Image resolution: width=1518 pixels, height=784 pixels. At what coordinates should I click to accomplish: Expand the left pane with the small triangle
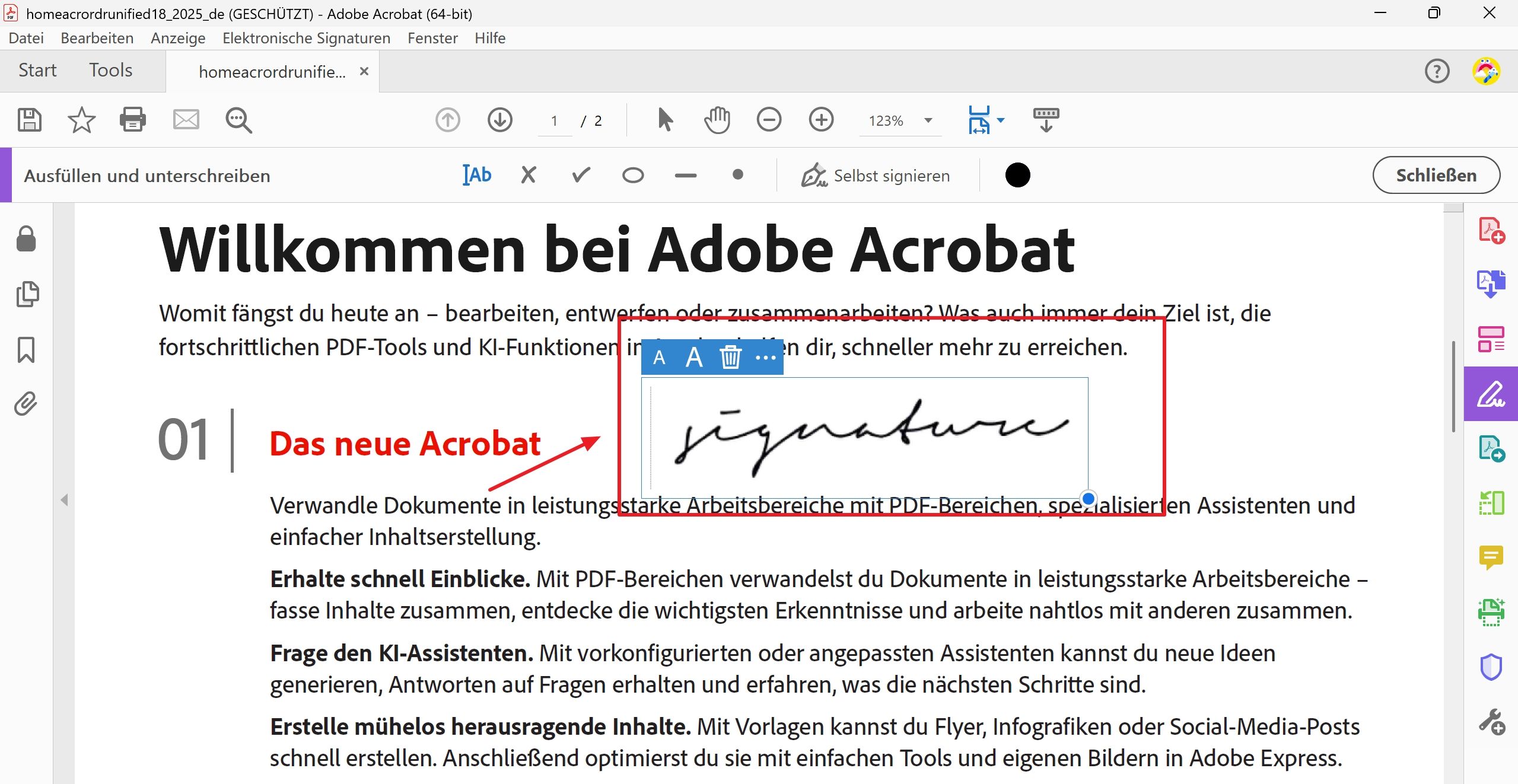[64, 500]
